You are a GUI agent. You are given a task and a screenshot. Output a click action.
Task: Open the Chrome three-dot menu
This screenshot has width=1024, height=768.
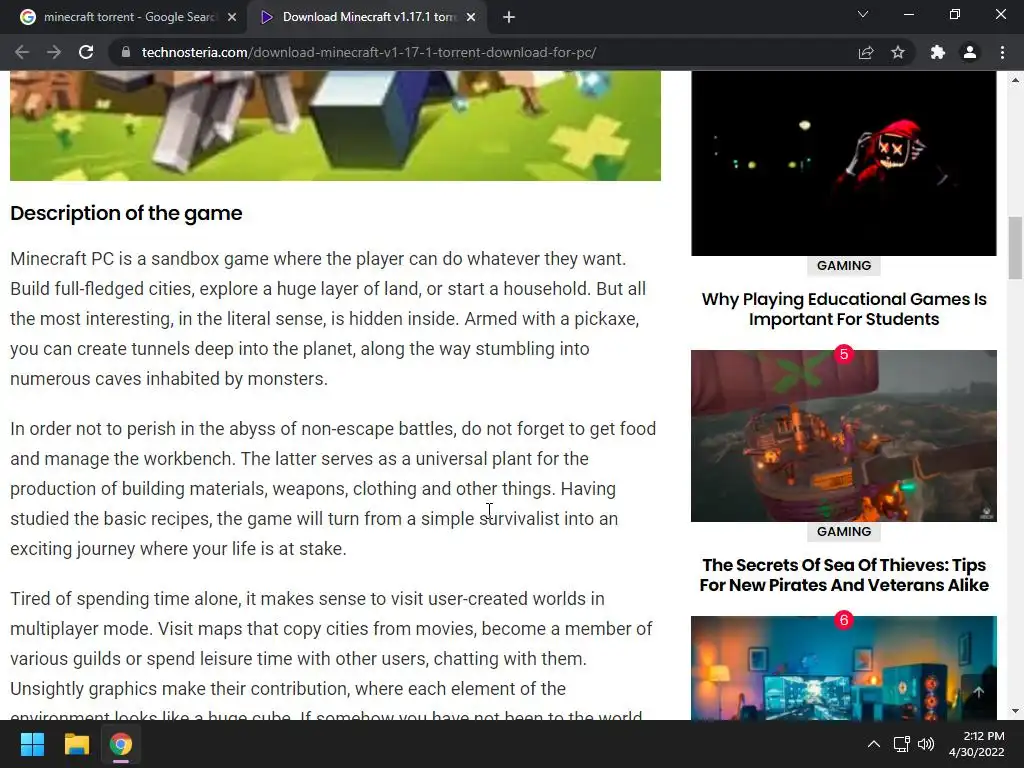coord(1002,52)
